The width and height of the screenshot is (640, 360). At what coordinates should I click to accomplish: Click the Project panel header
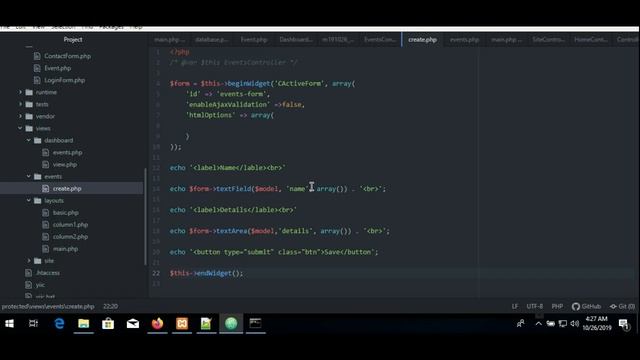point(73,40)
